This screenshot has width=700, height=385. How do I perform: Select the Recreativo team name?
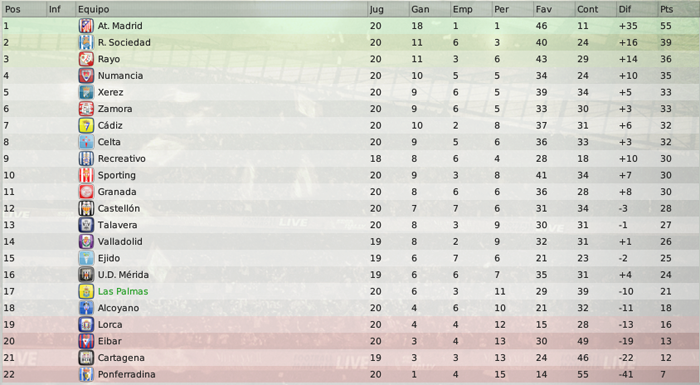[122, 159]
